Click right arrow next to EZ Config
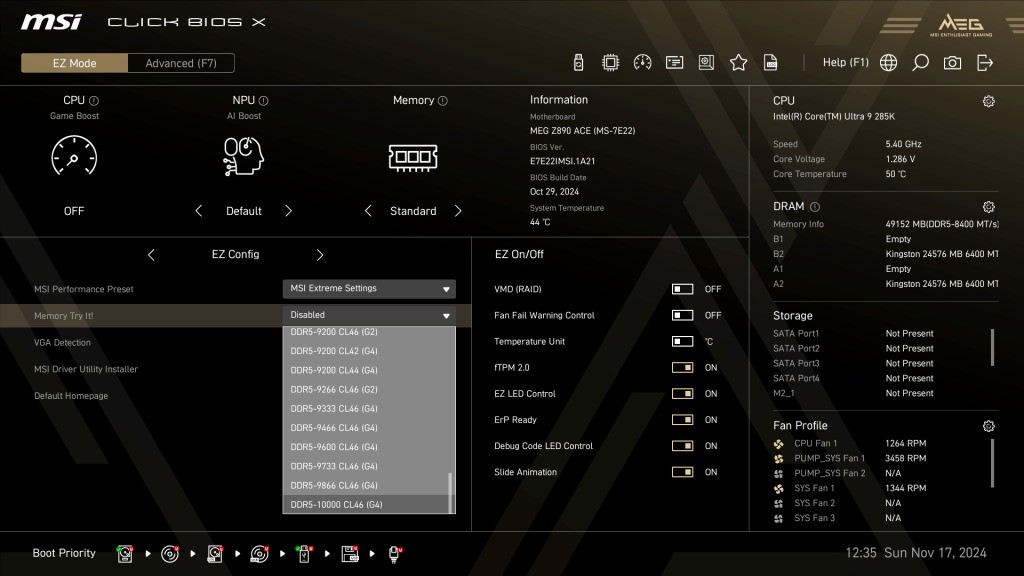Screen dimensions: 1024x576 click(320, 255)
